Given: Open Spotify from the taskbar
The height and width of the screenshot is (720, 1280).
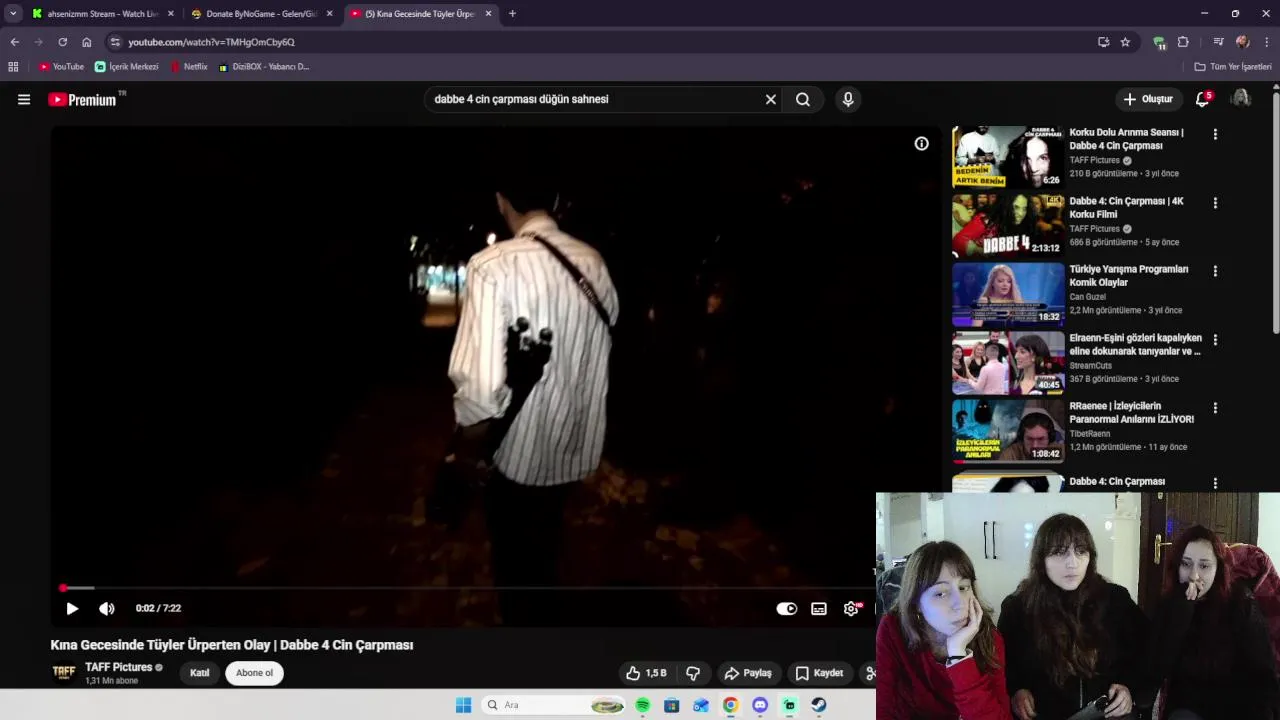Looking at the screenshot, I should (642, 705).
